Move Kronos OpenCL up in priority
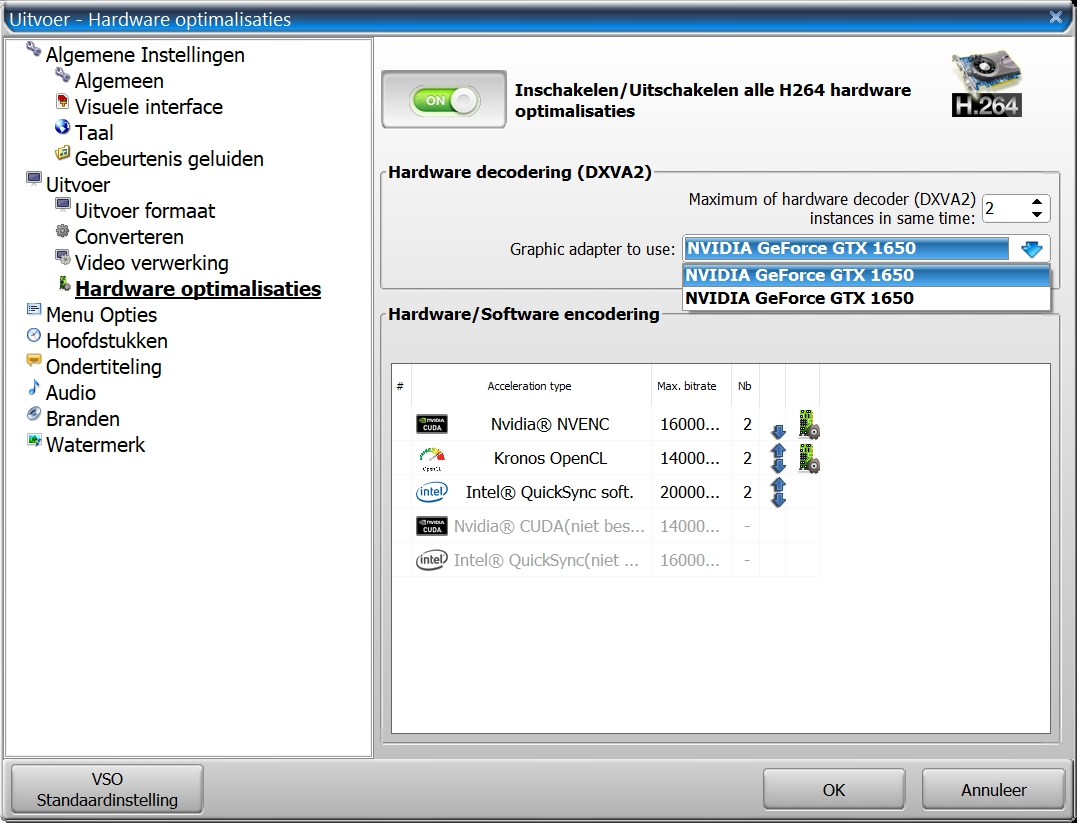 pyautogui.click(x=778, y=451)
